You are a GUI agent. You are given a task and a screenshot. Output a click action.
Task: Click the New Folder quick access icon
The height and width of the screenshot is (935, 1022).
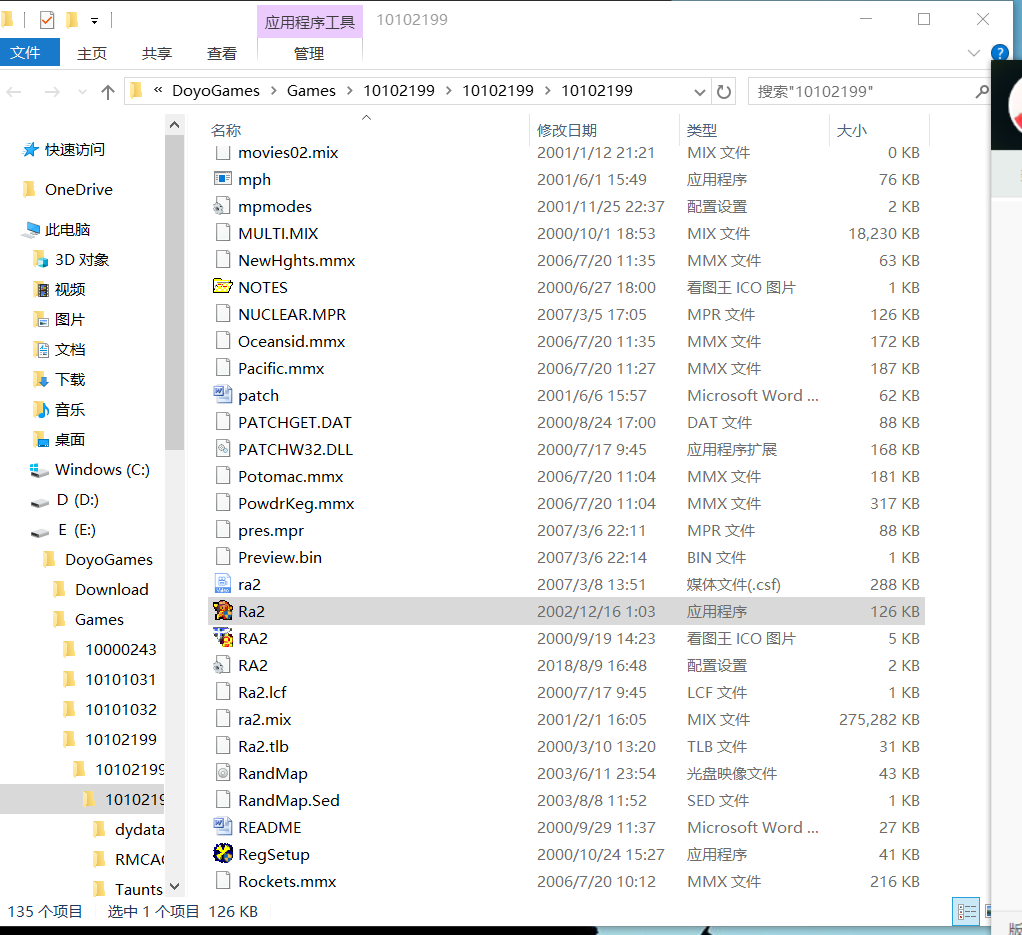72,20
